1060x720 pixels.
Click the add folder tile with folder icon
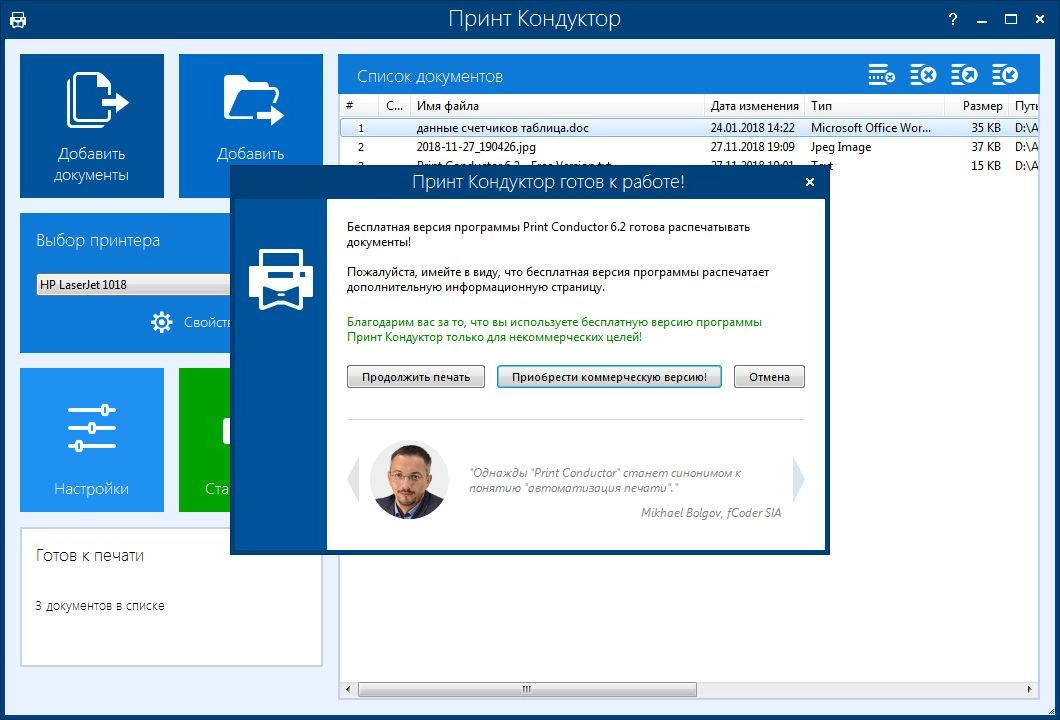[251, 110]
